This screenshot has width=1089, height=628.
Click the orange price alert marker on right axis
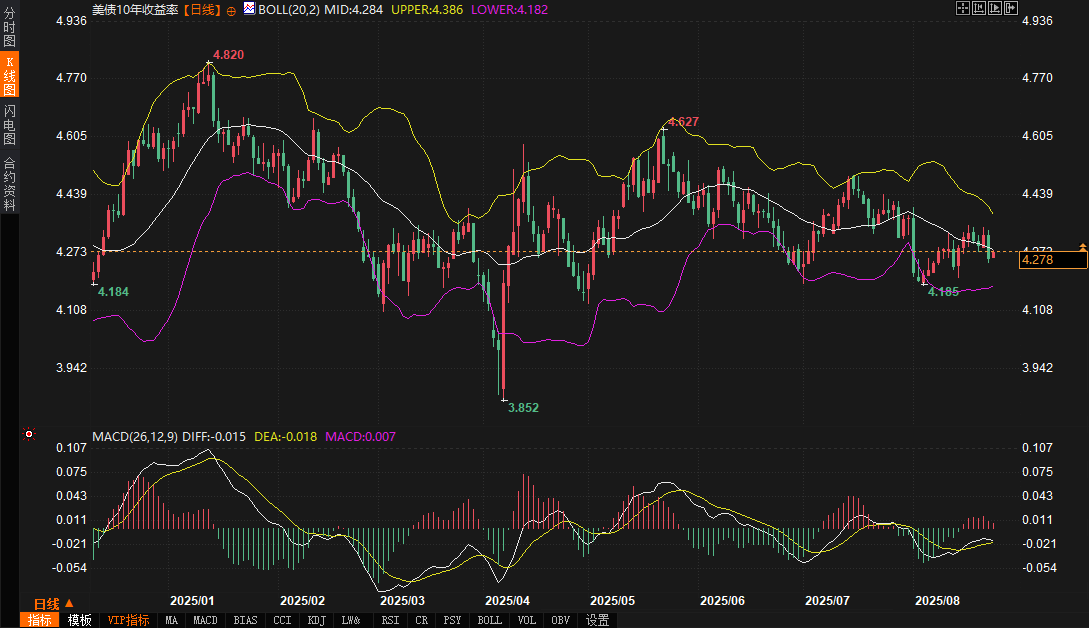point(1082,247)
